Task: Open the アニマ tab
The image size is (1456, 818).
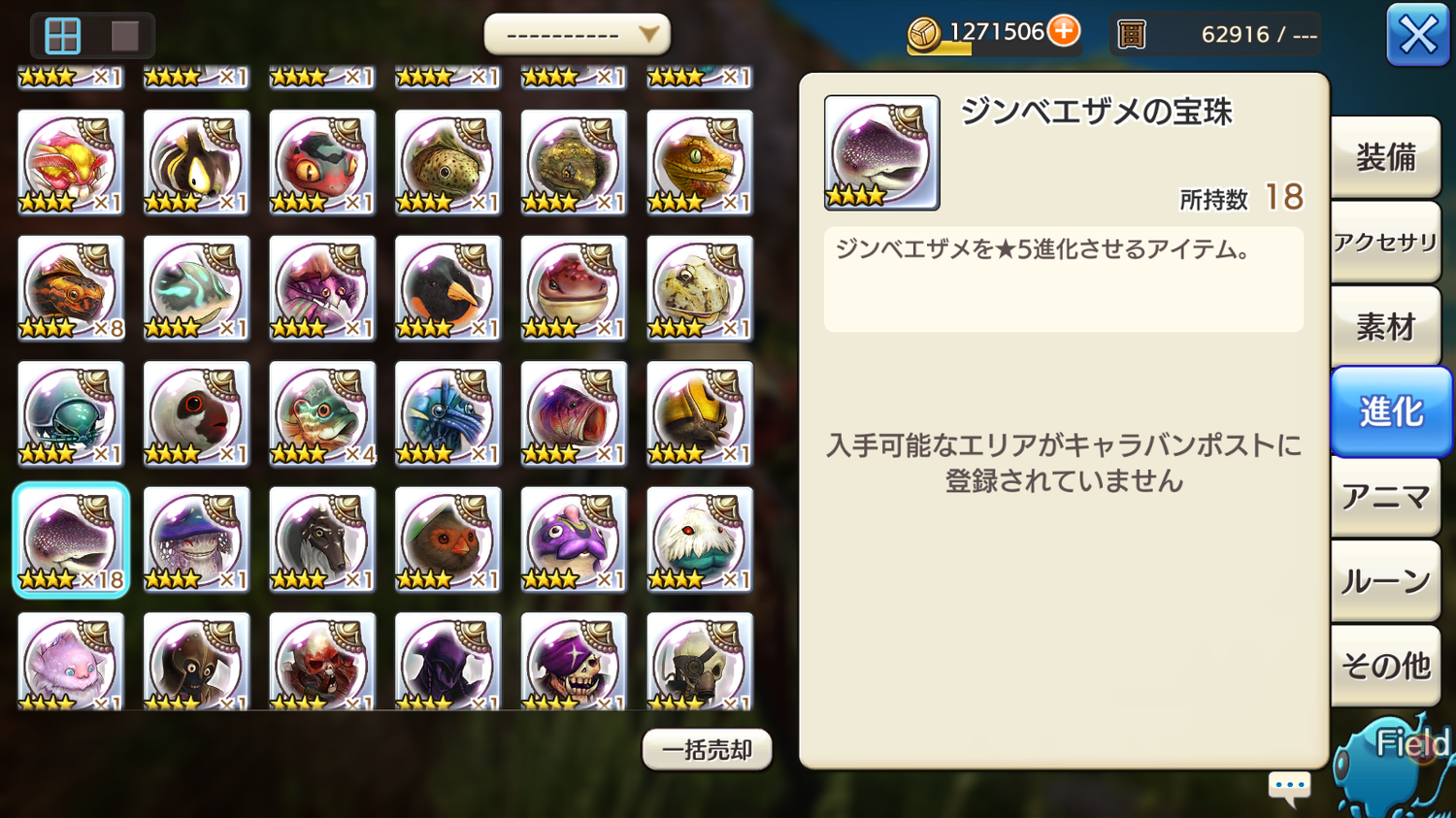Action: [x=1385, y=497]
